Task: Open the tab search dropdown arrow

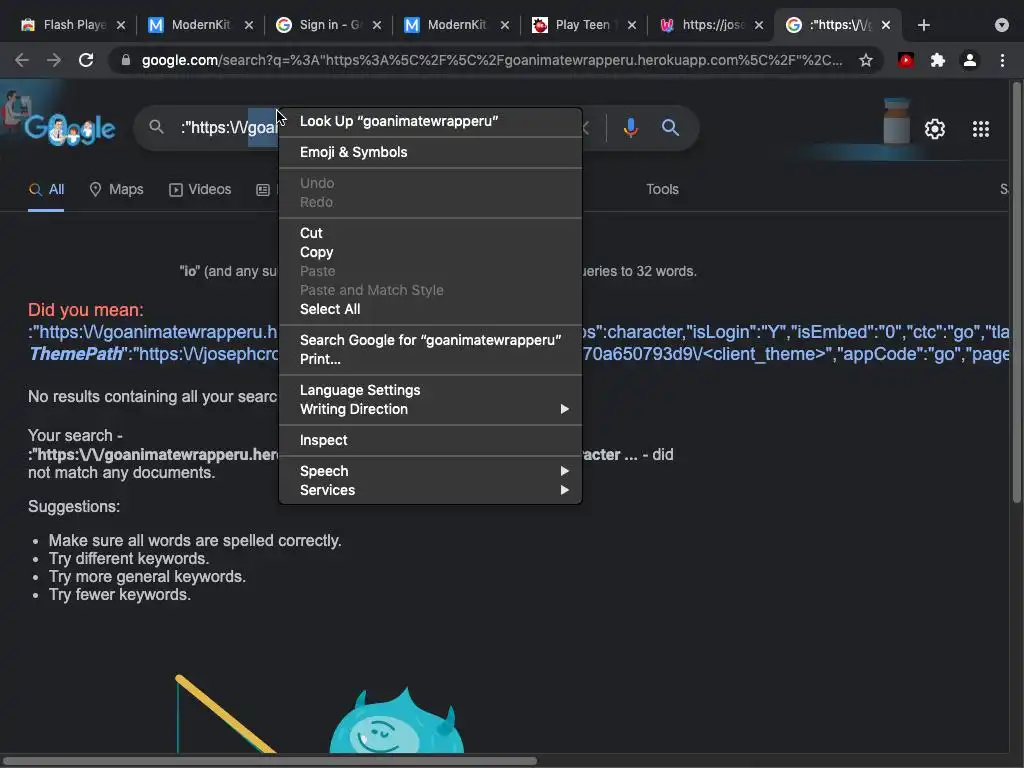Action: (1002, 25)
